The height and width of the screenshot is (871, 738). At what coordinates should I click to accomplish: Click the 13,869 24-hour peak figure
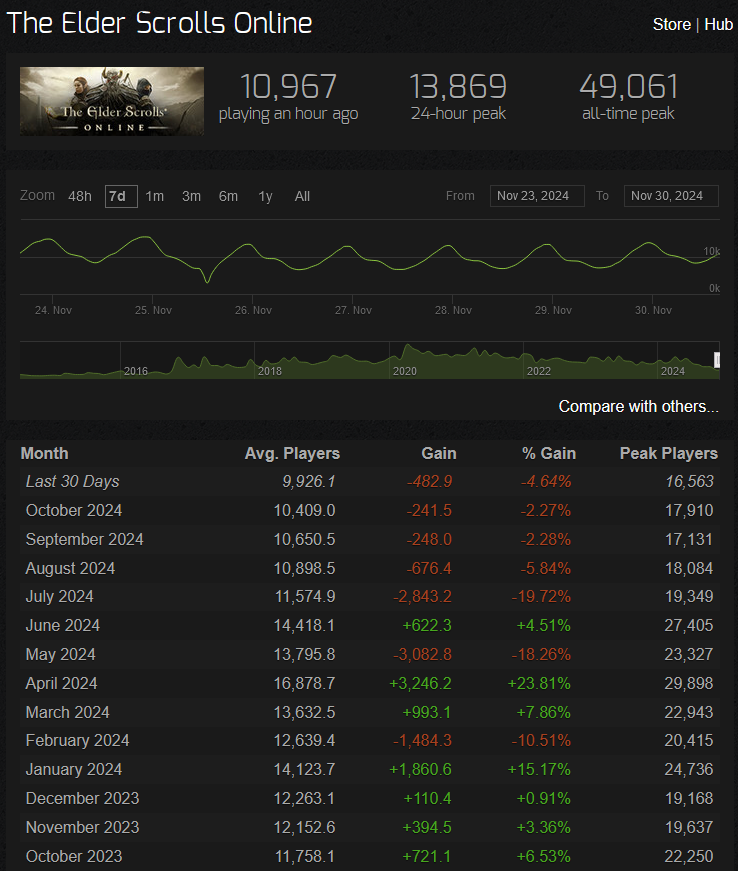coord(458,87)
